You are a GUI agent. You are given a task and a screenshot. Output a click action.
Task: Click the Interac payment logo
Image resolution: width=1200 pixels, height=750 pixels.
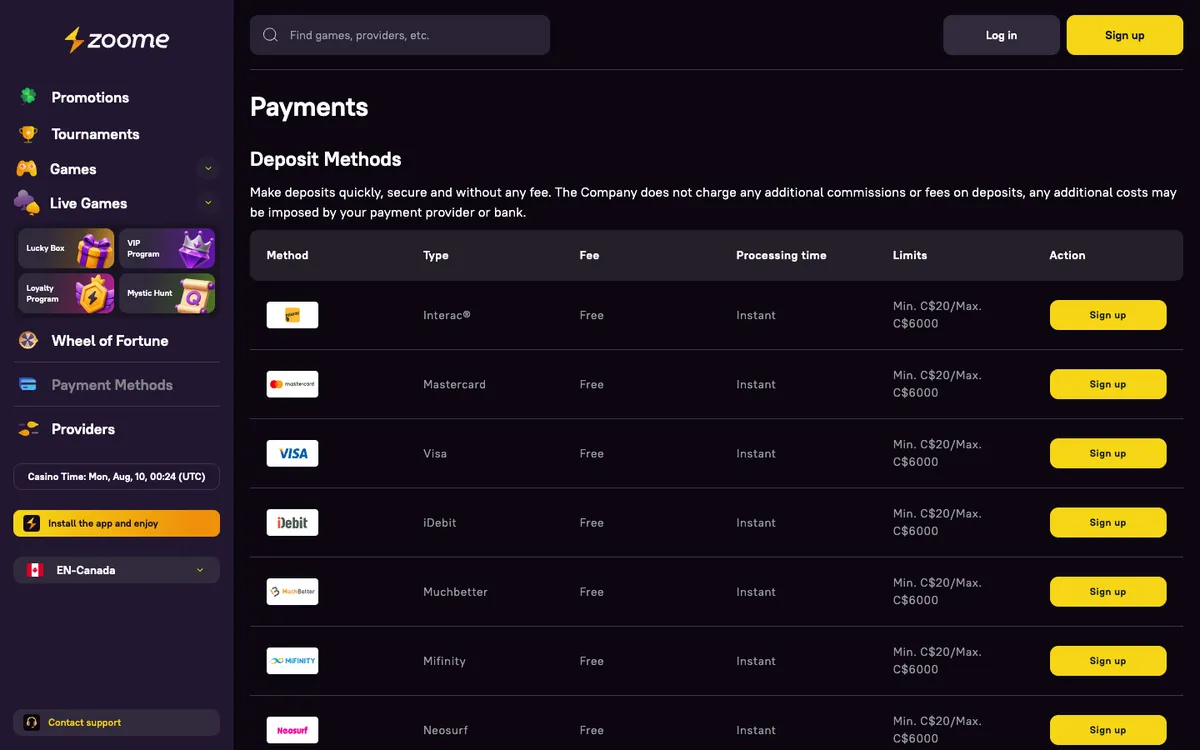[292, 315]
